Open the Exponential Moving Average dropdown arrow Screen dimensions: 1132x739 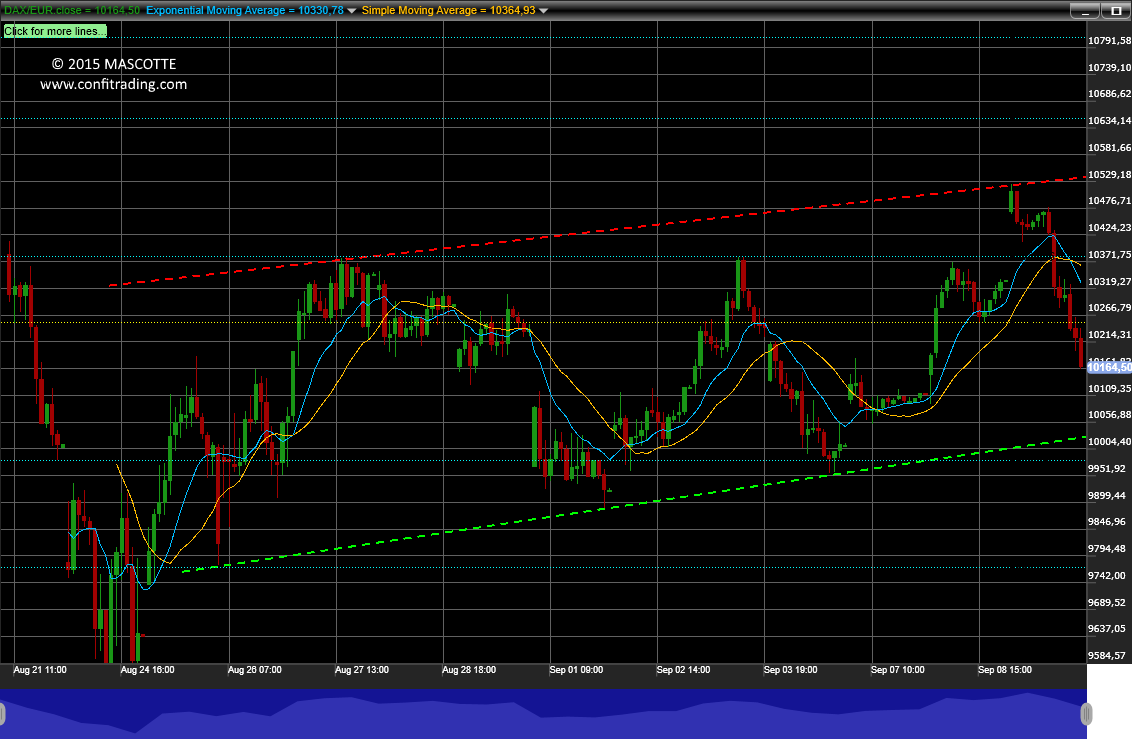point(352,11)
